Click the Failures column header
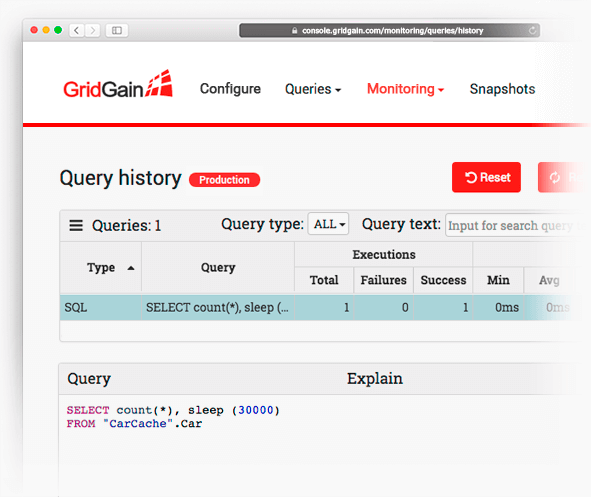 383,280
